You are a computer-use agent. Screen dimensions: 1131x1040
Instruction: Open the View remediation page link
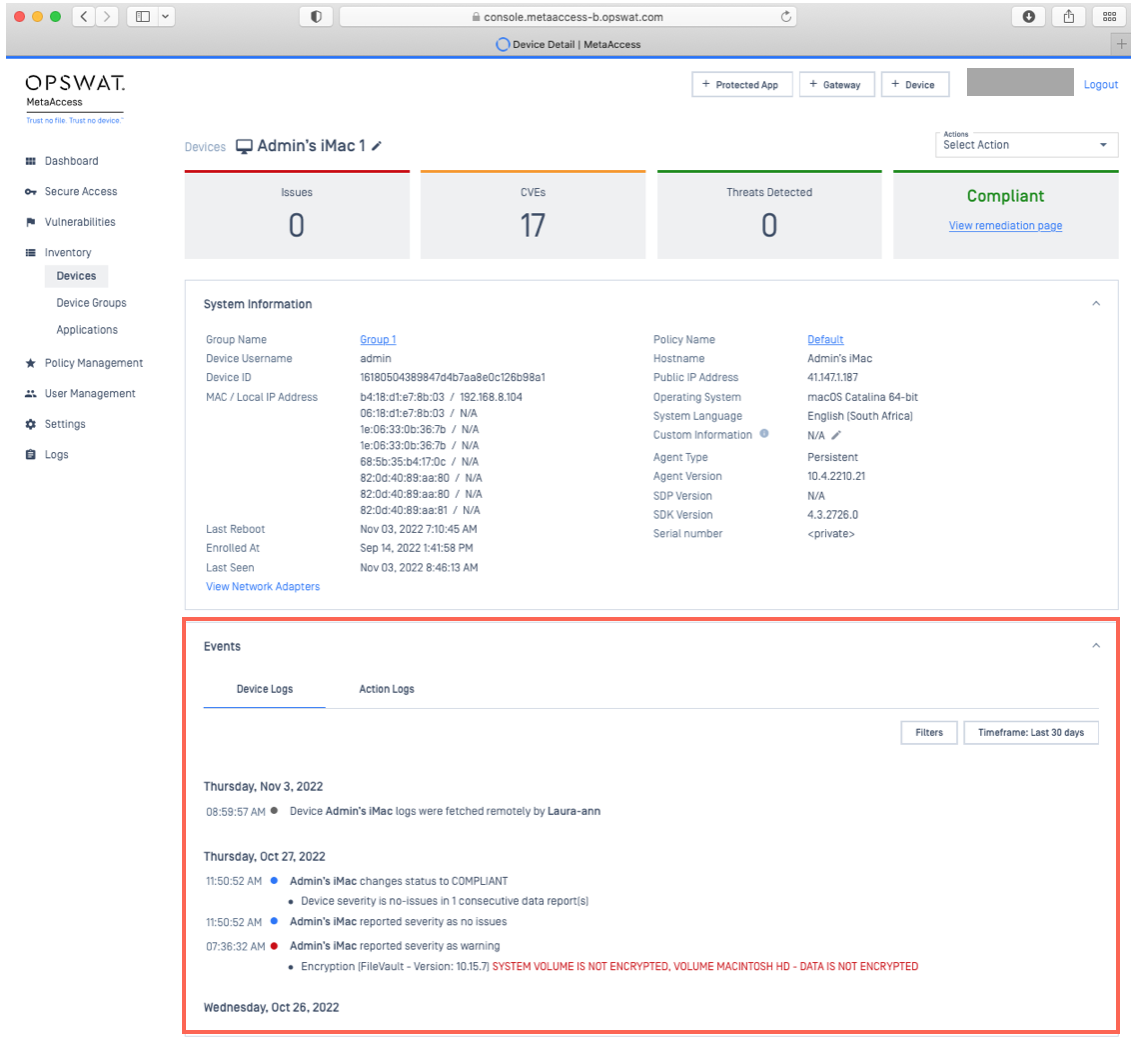(1005, 226)
